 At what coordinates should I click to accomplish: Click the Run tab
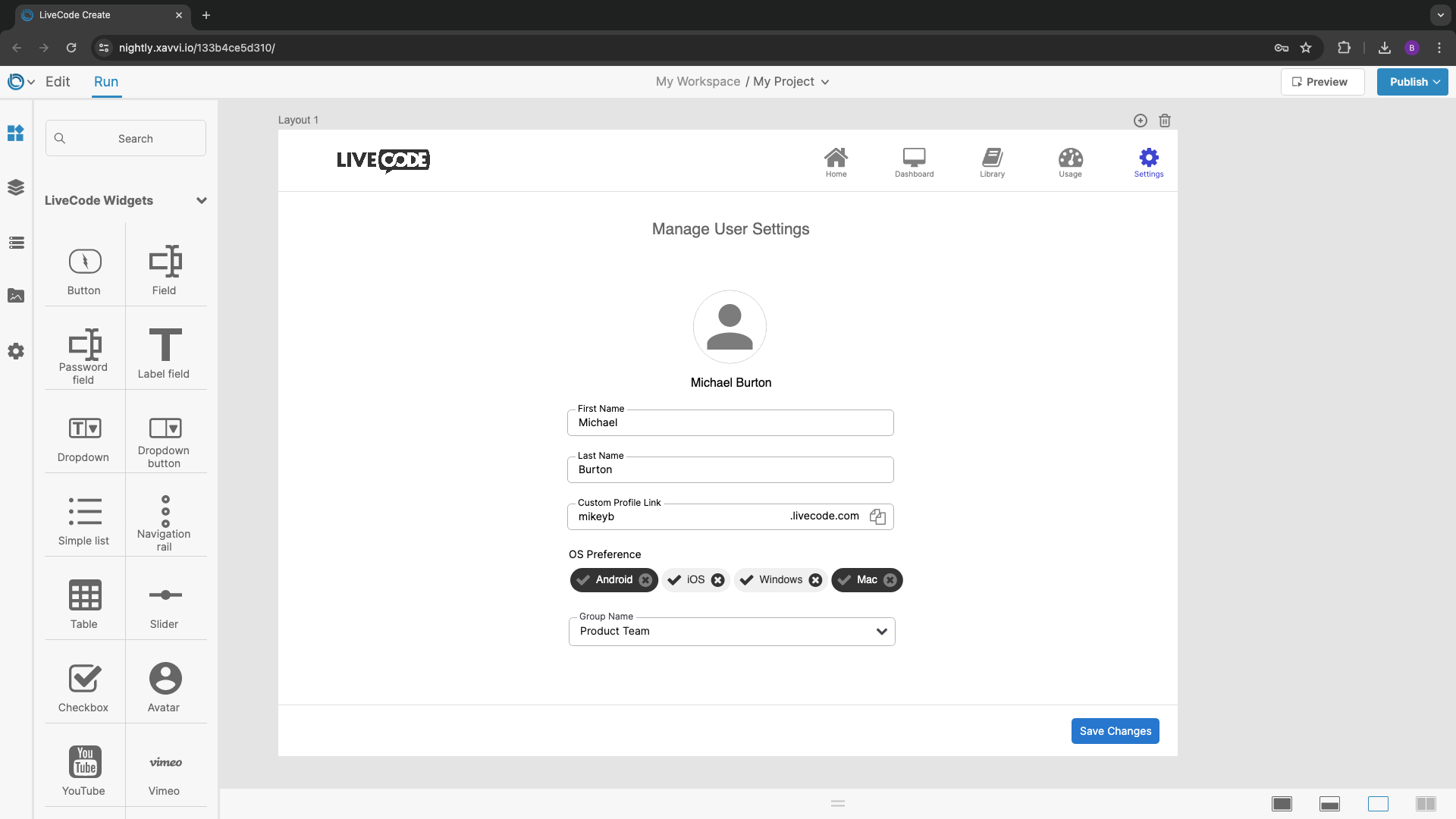coord(106,82)
